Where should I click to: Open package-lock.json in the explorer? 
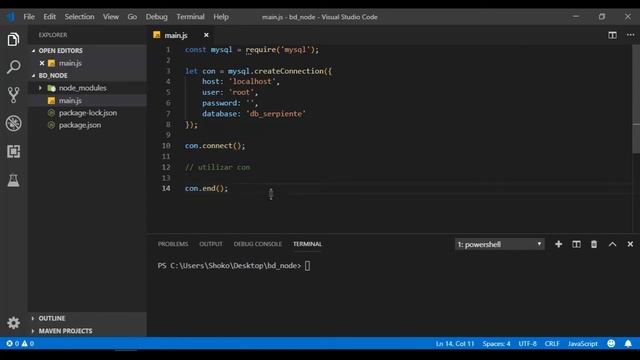pyautogui.click(x=87, y=113)
